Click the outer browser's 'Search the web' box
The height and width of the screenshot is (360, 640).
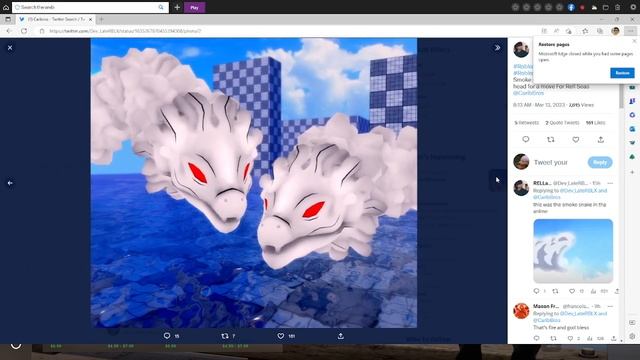[90, 7]
